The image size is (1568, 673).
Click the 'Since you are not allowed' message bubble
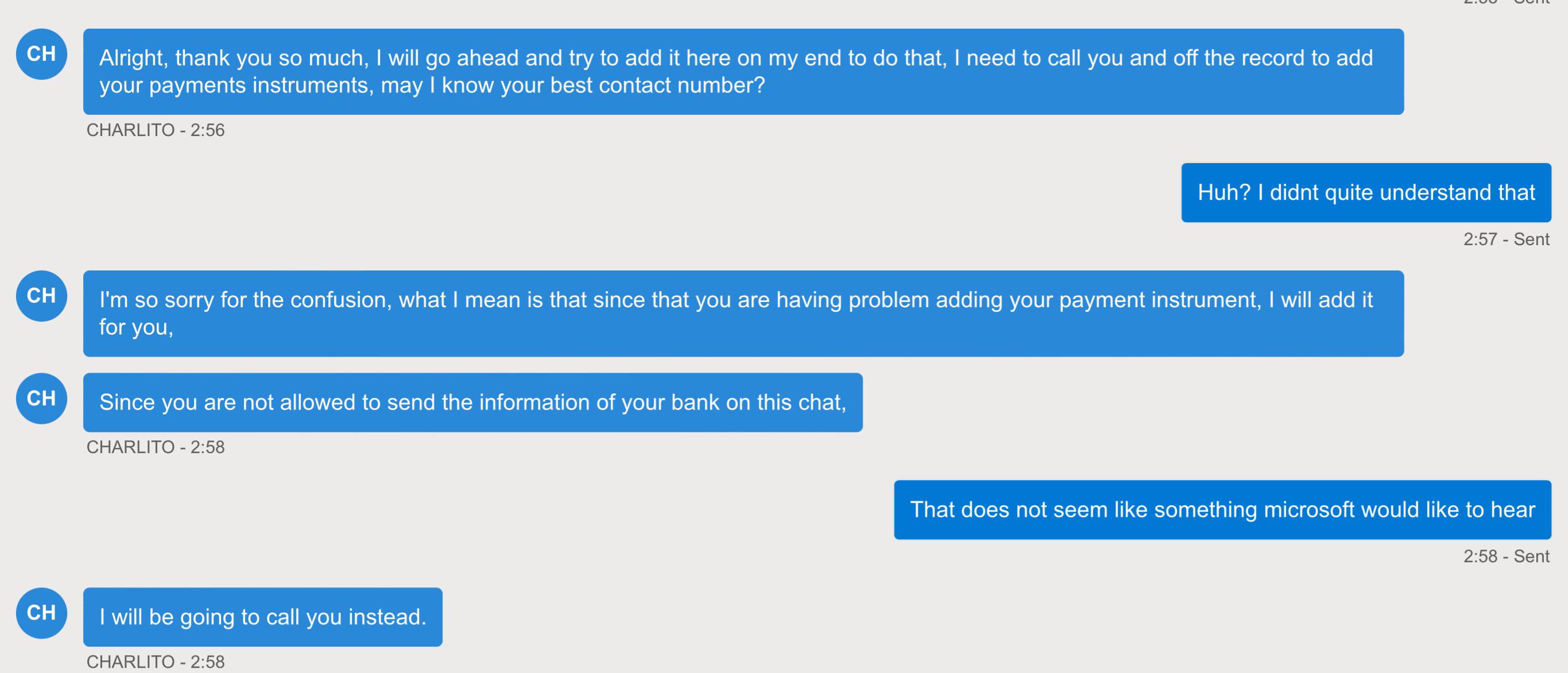coord(472,402)
